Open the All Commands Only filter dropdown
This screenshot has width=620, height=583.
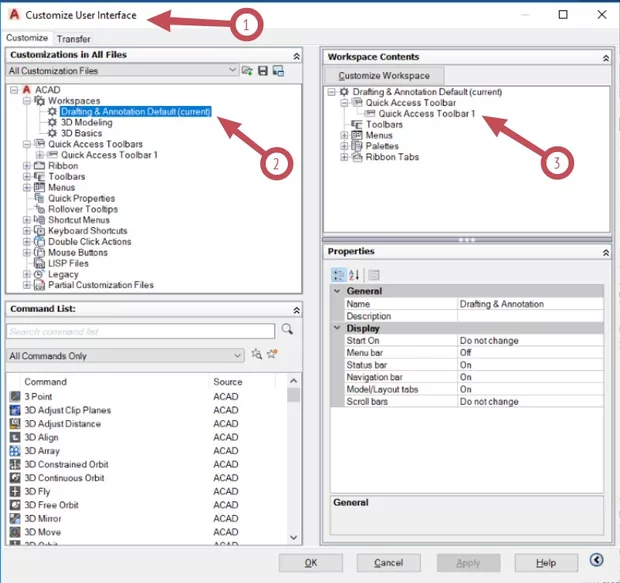237,355
